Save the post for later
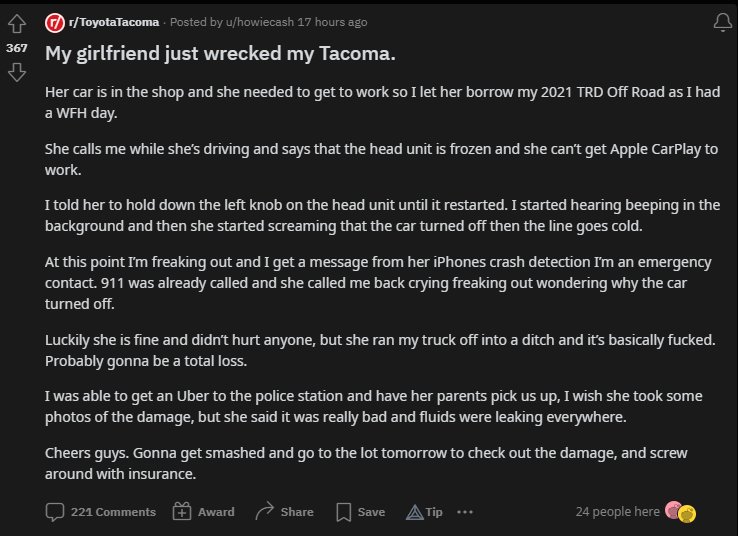Image resolution: width=738 pixels, height=536 pixels. click(361, 512)
